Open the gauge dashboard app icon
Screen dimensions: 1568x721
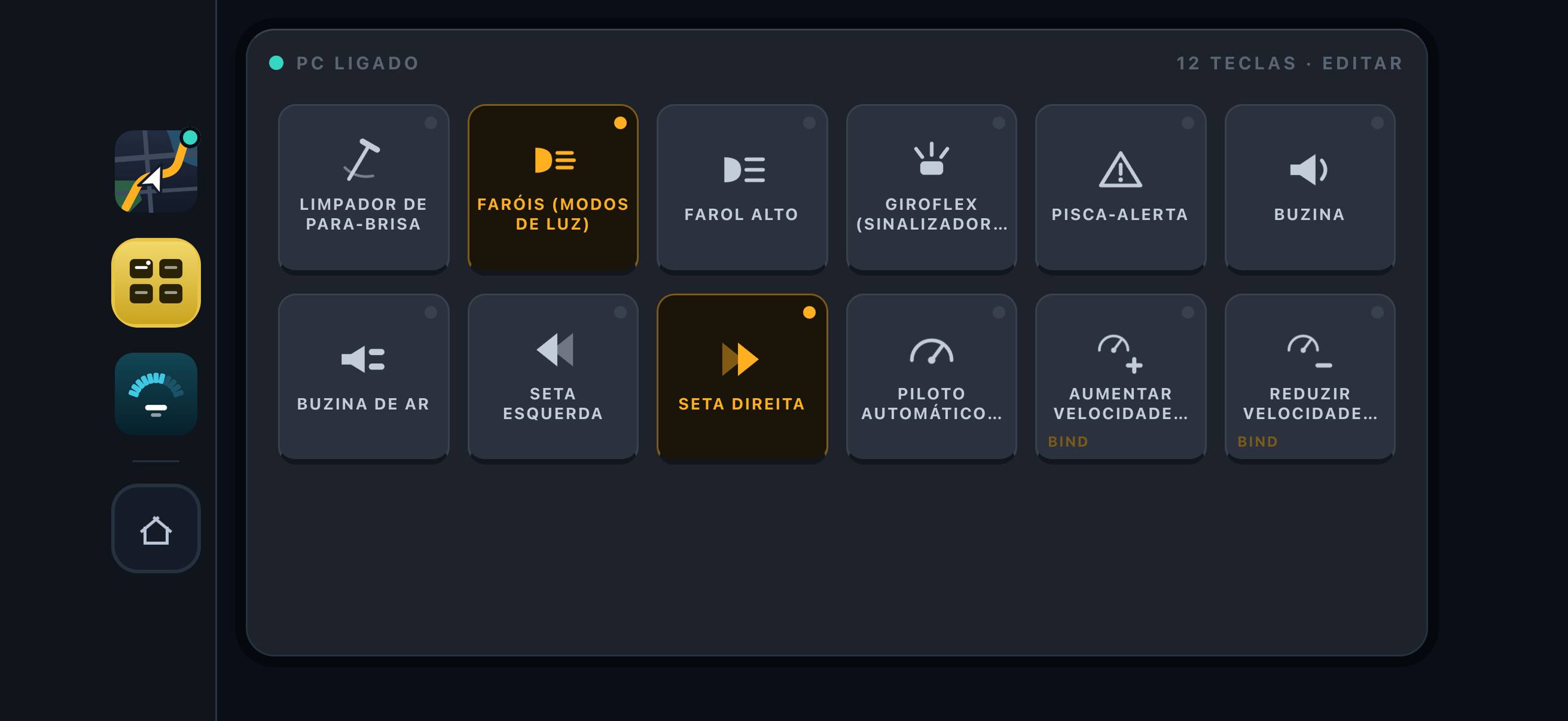[156, 394]
